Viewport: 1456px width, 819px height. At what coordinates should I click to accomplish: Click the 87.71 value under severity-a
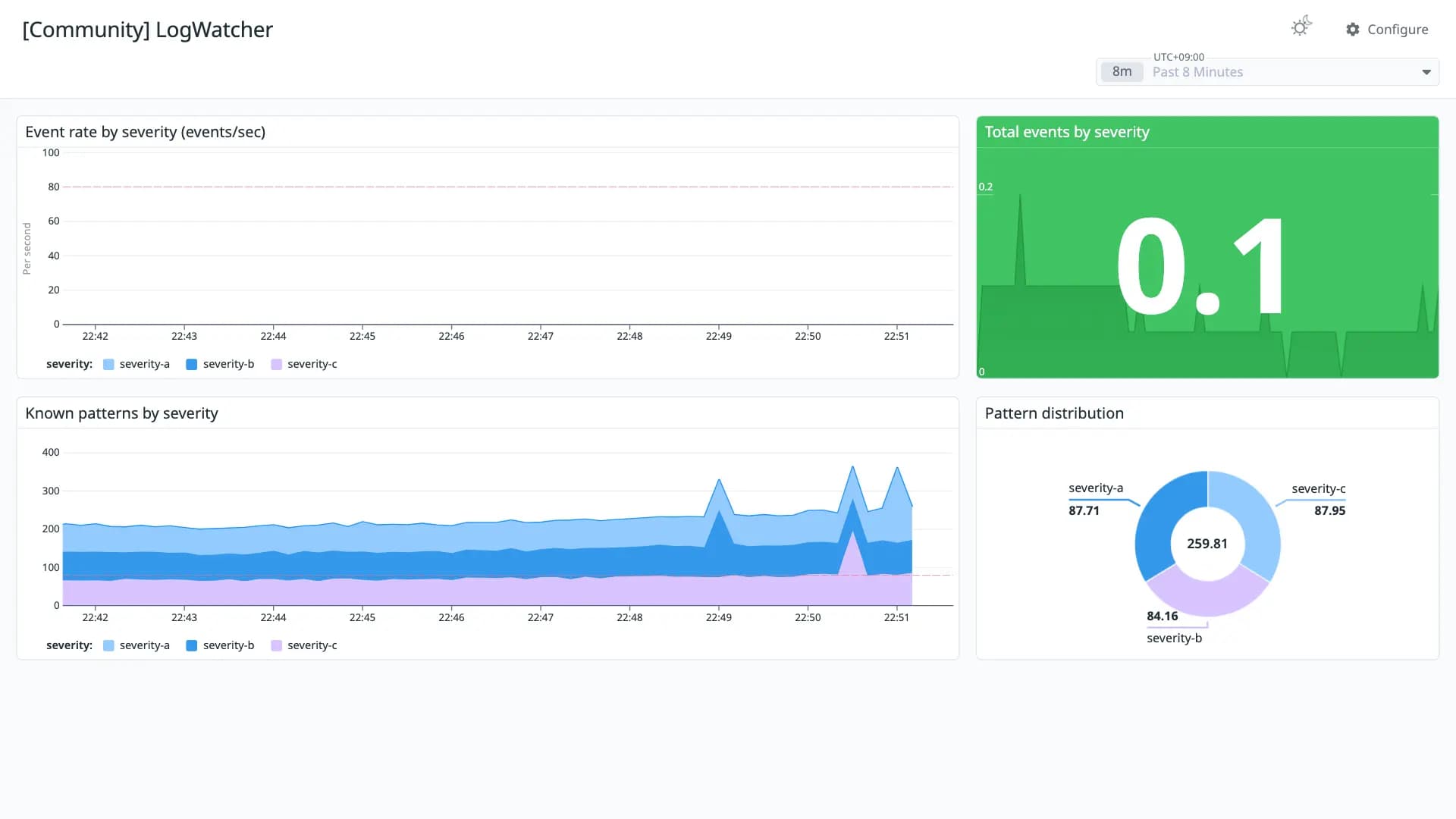[1084, 510]
